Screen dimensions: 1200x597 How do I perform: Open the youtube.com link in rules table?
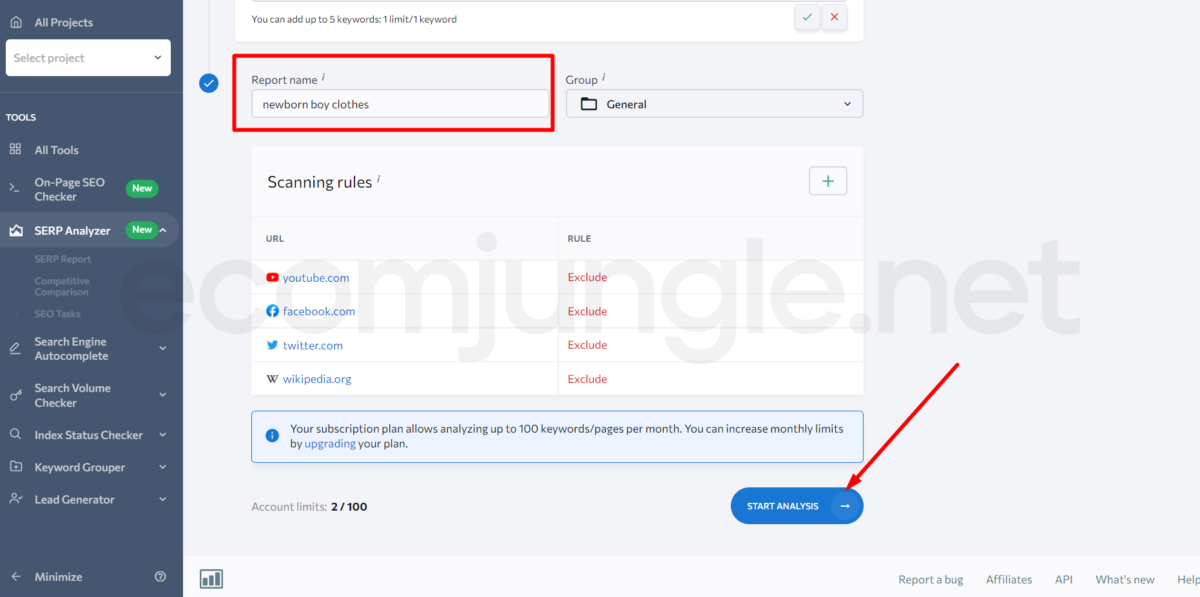[316, 277]
